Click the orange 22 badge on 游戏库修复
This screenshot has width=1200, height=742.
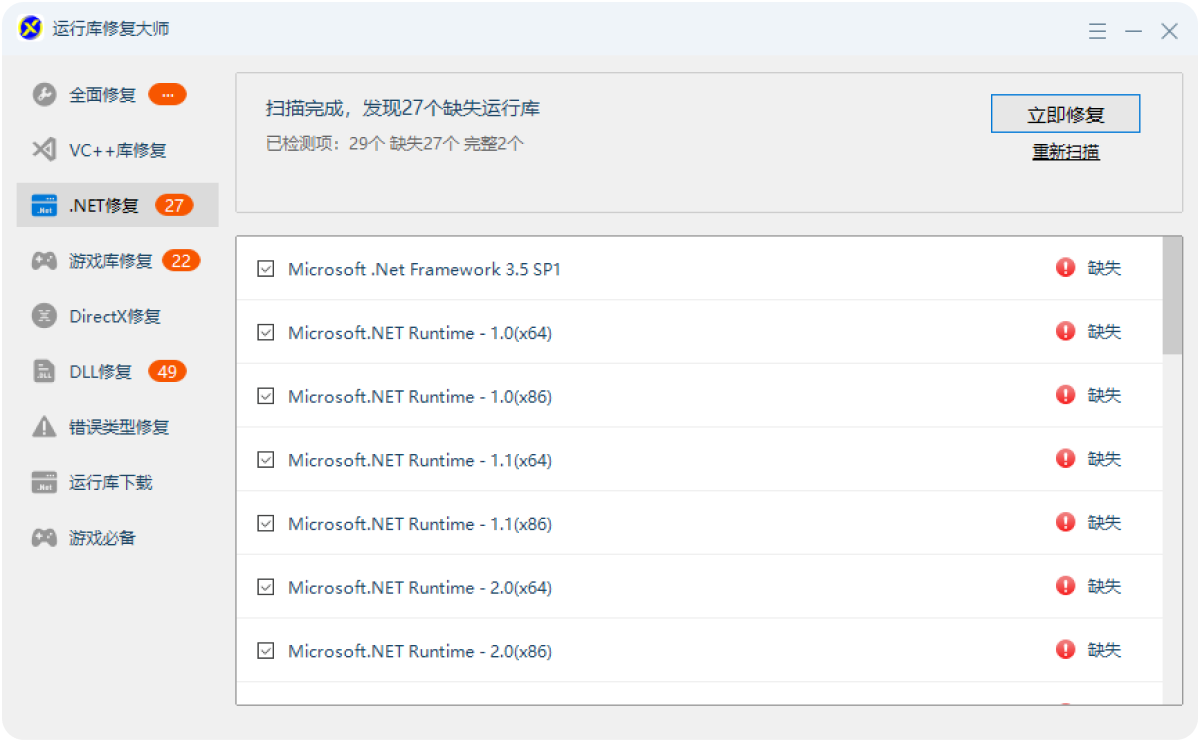(x=181, y=261)
